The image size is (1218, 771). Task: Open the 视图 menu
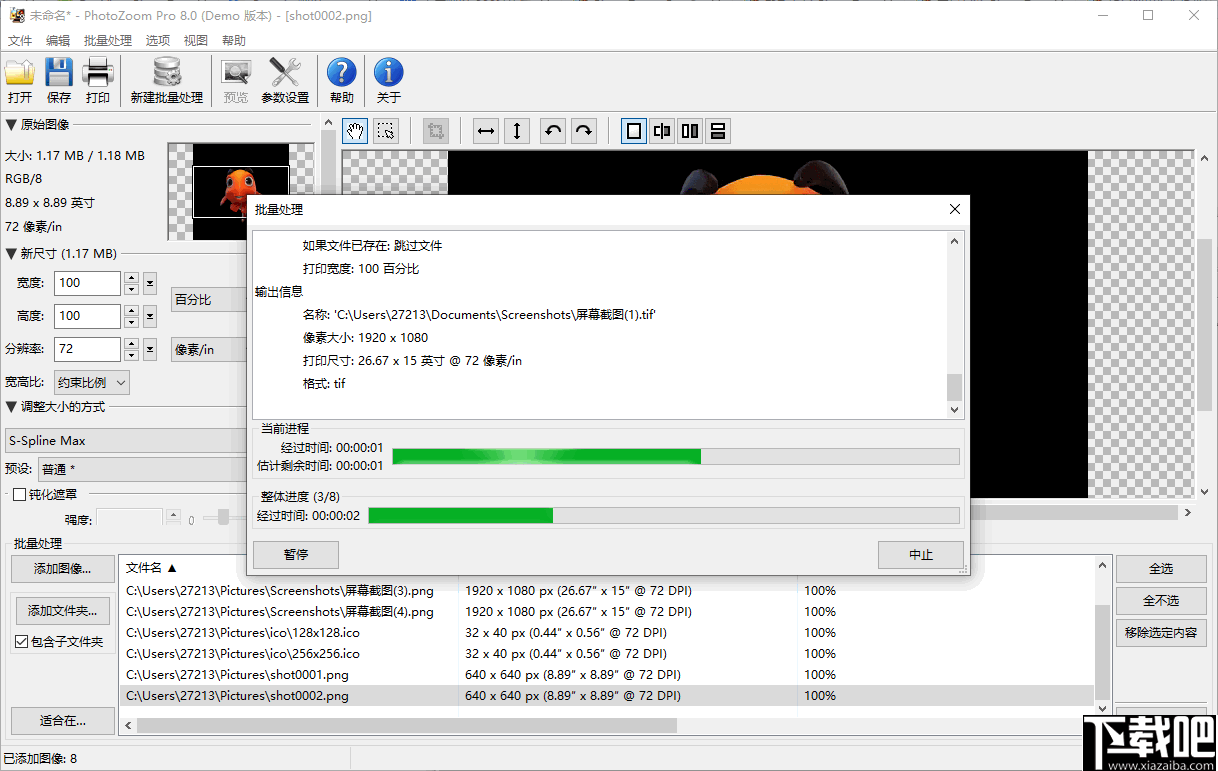coord(195,40)
